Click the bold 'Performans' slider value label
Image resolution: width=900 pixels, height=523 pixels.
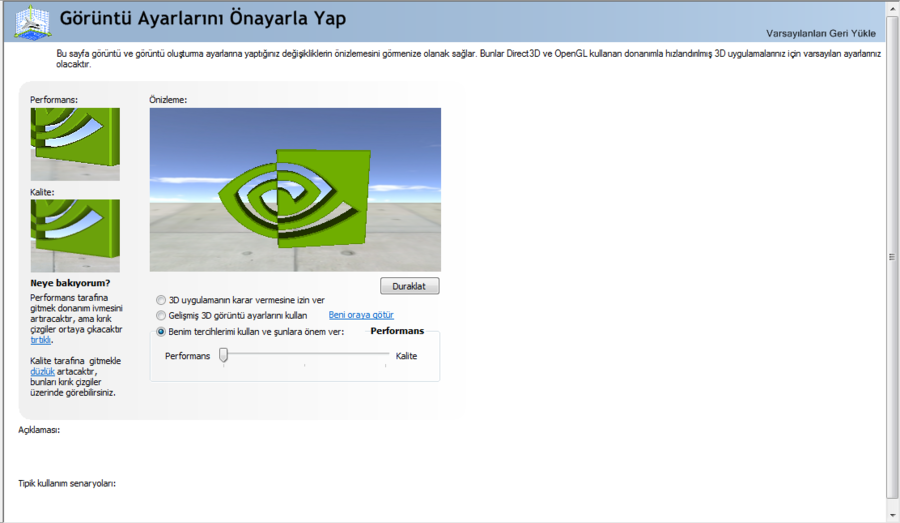point(397,331)
